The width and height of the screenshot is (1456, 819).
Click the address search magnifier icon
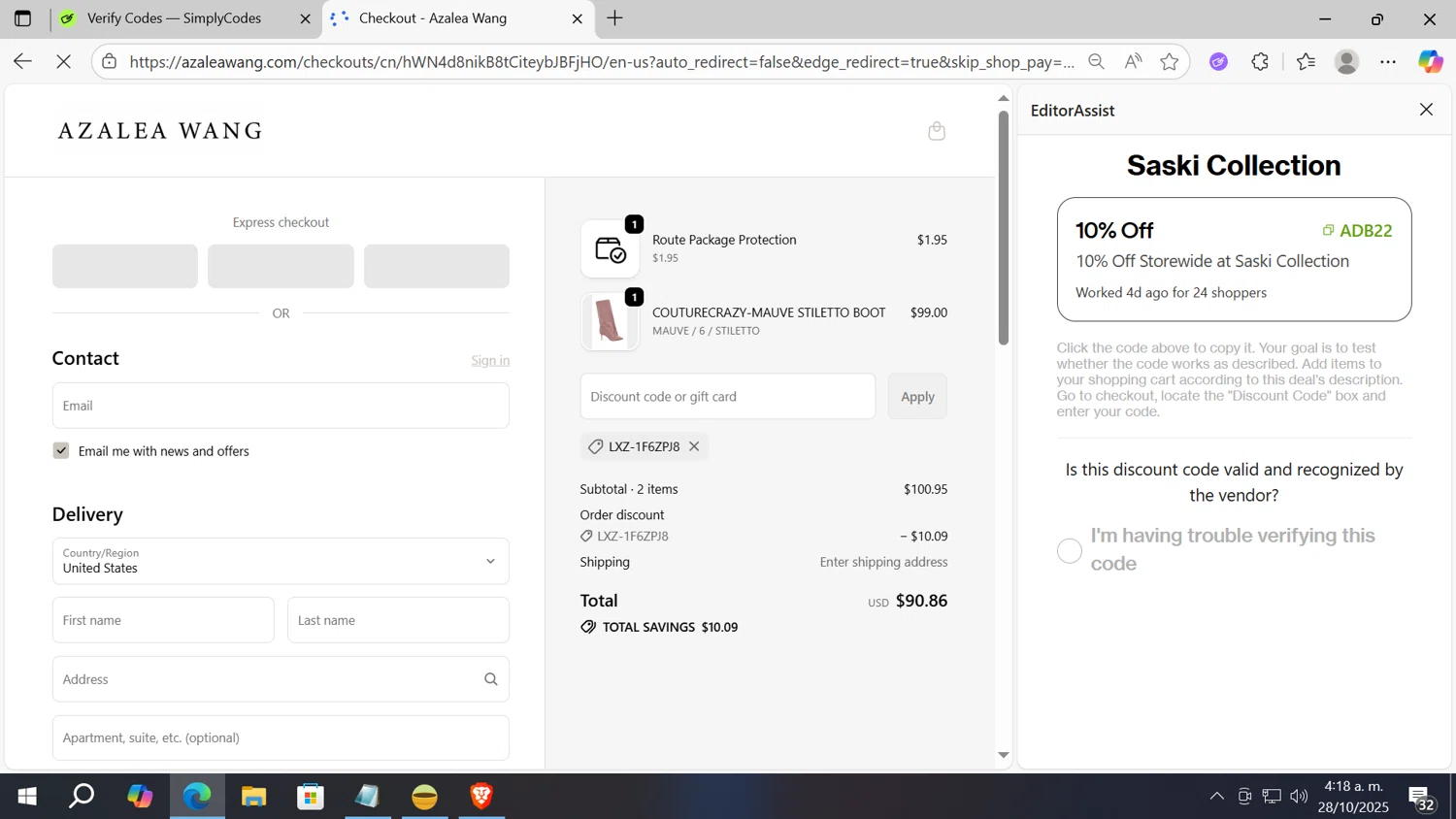(x=491, y=679)
